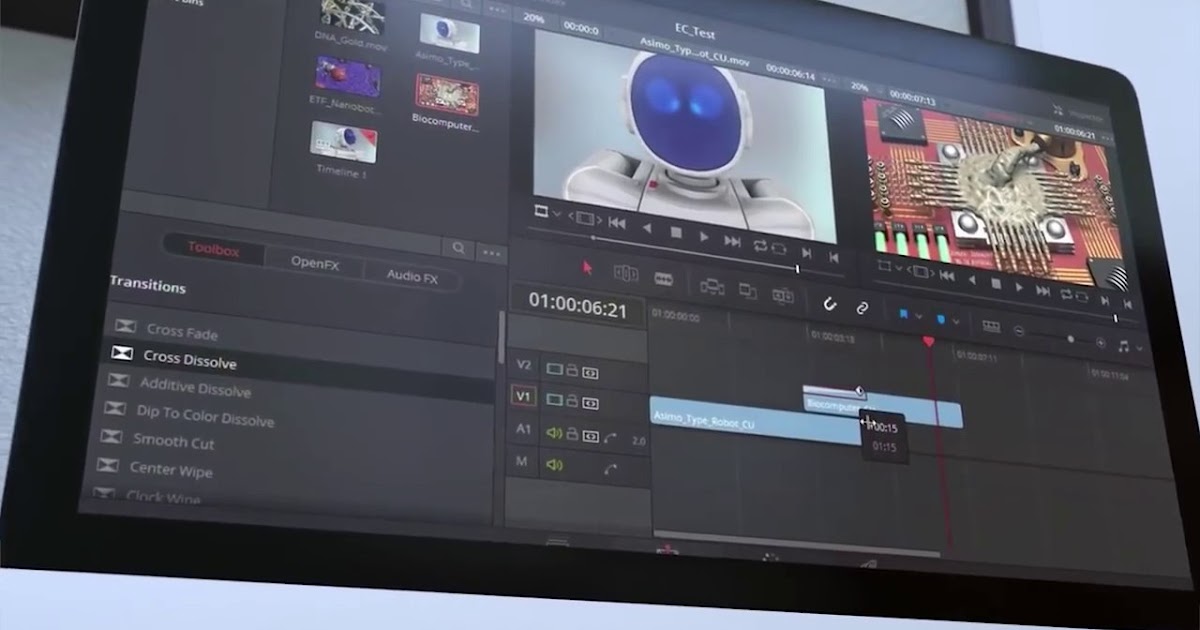The image size is (1200, 630).
Task: Activate Trim Edit Mode in the toolbar
Action: tap(626, 272)
